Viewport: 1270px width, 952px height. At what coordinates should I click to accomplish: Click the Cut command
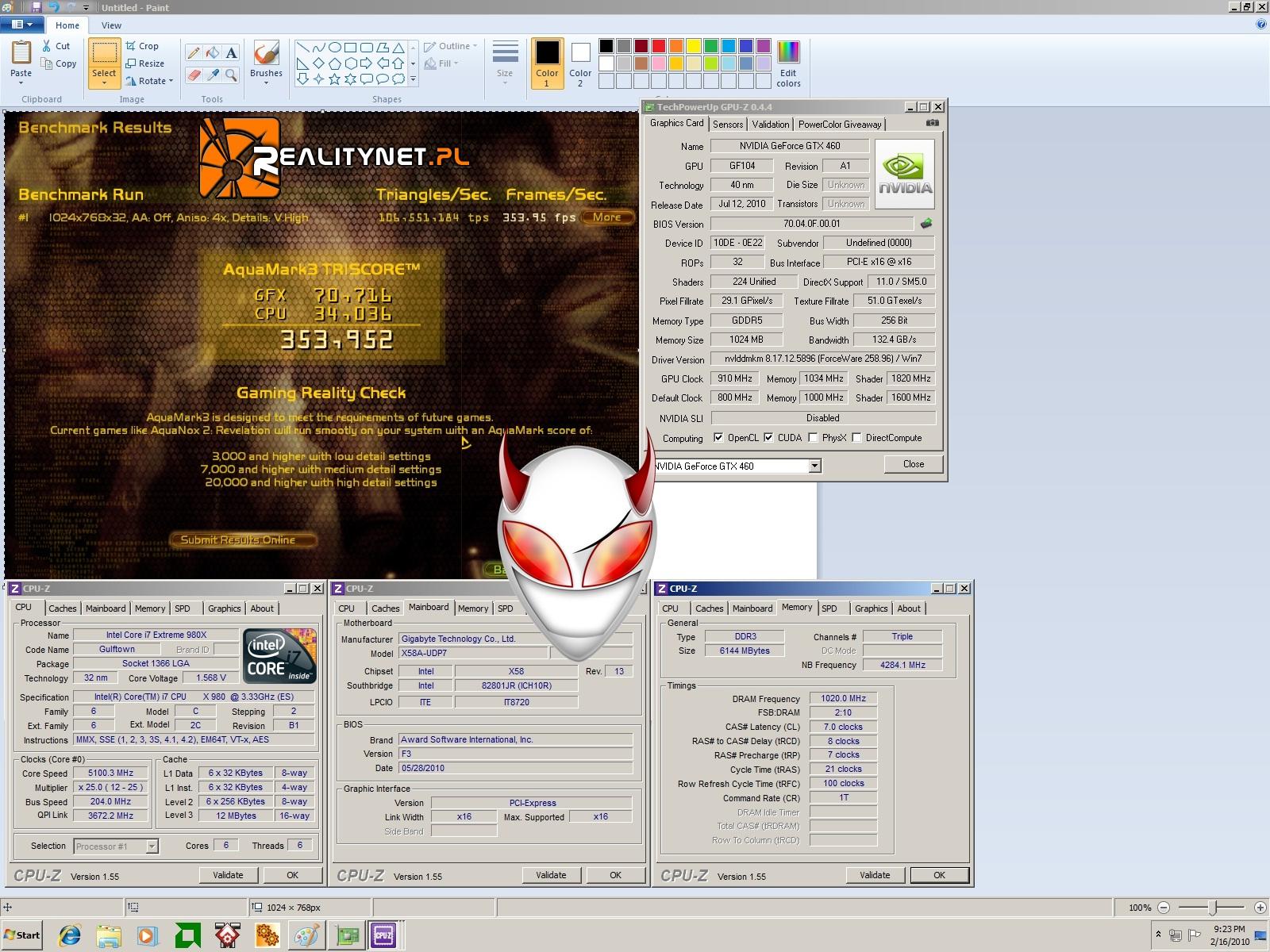click(56, 46)
